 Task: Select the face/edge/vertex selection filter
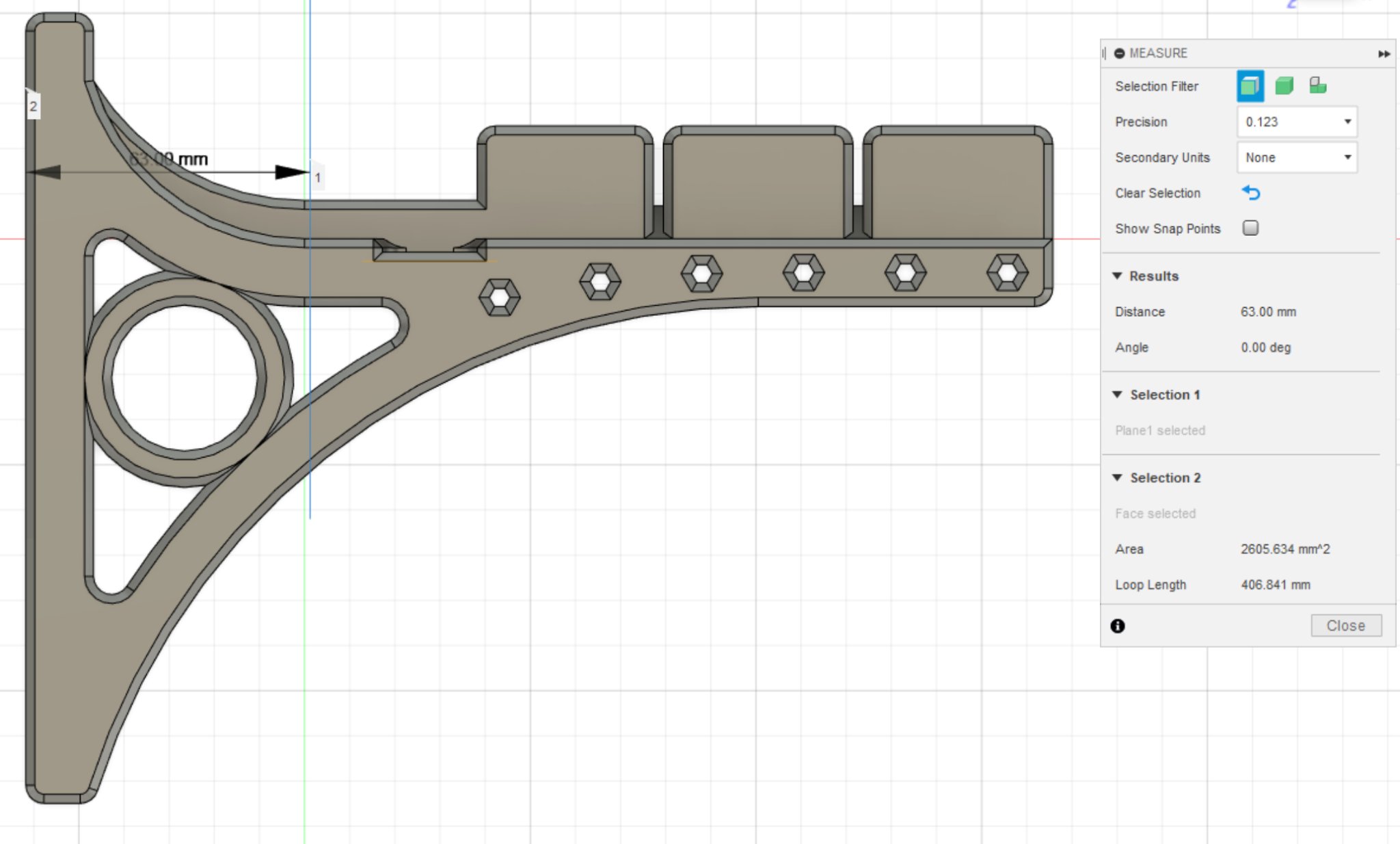(1250, 86)
